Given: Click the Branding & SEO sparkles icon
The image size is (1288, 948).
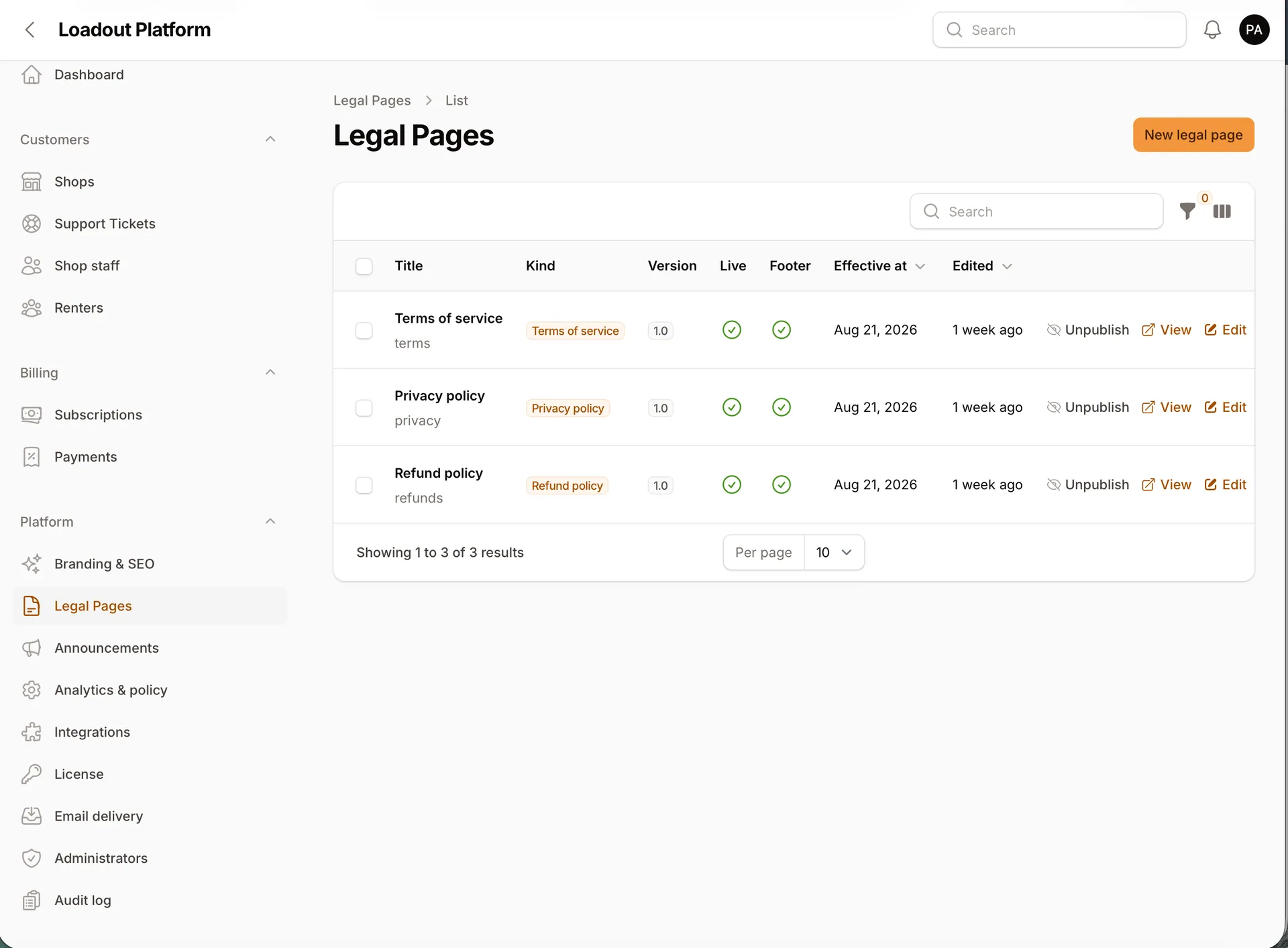Looking at the screenshot, I should pyautogui.click(x=32, y=564).
